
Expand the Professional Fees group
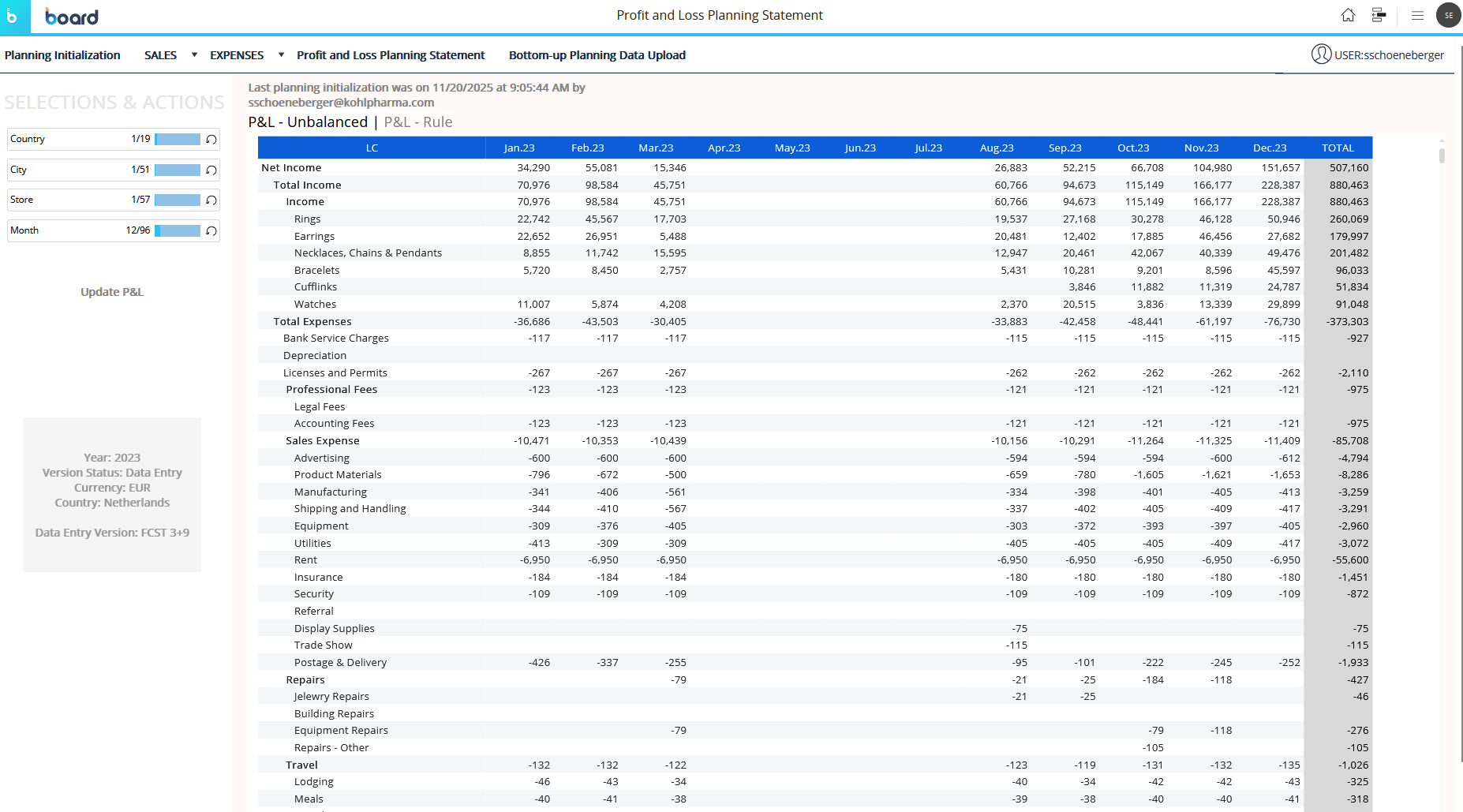click(x=331, y=390)
